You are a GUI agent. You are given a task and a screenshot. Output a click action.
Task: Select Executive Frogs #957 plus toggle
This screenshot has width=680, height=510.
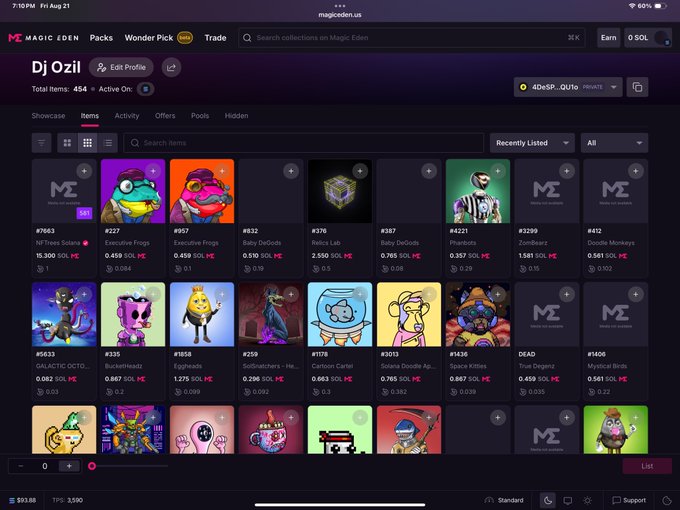click(x=222, y=171)
